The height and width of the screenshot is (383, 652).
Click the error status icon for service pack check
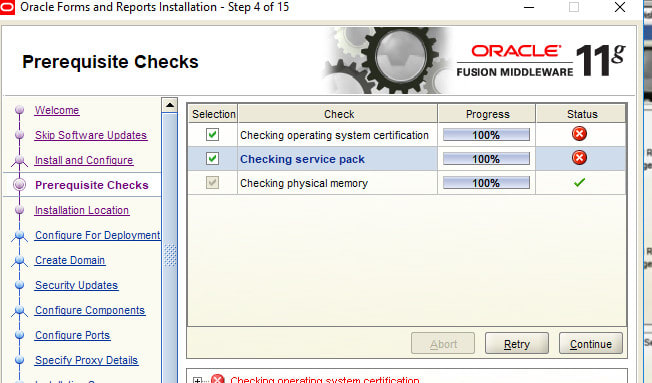pos(579,158)
